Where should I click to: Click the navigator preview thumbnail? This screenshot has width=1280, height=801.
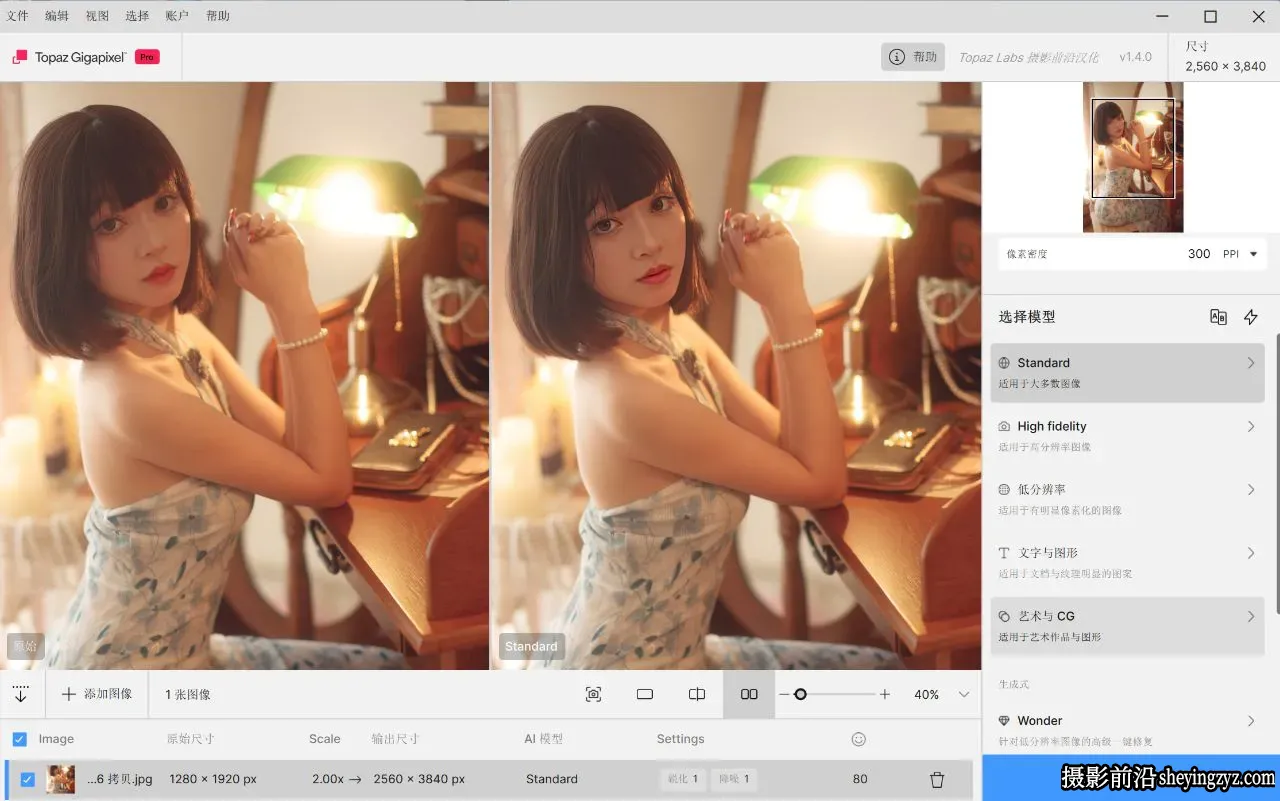(x=1133, y=157)
